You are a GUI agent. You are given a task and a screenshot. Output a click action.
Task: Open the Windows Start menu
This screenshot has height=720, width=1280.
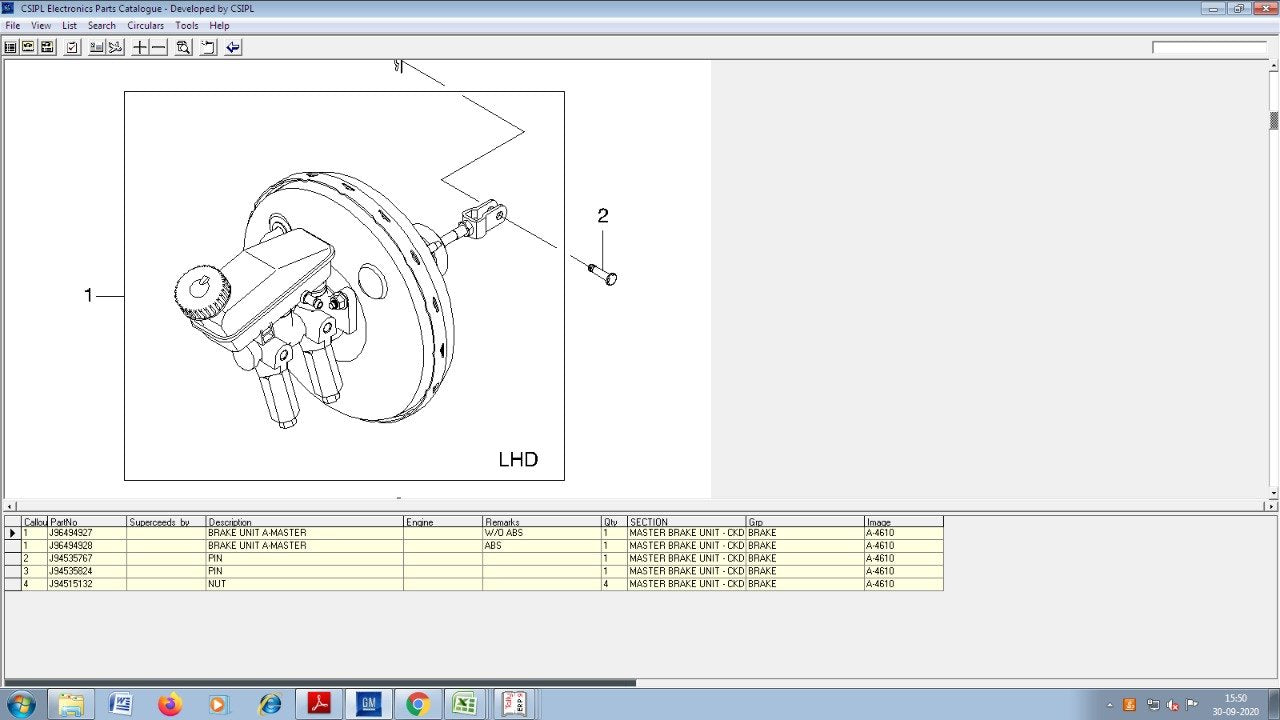[x=20, y=704]
